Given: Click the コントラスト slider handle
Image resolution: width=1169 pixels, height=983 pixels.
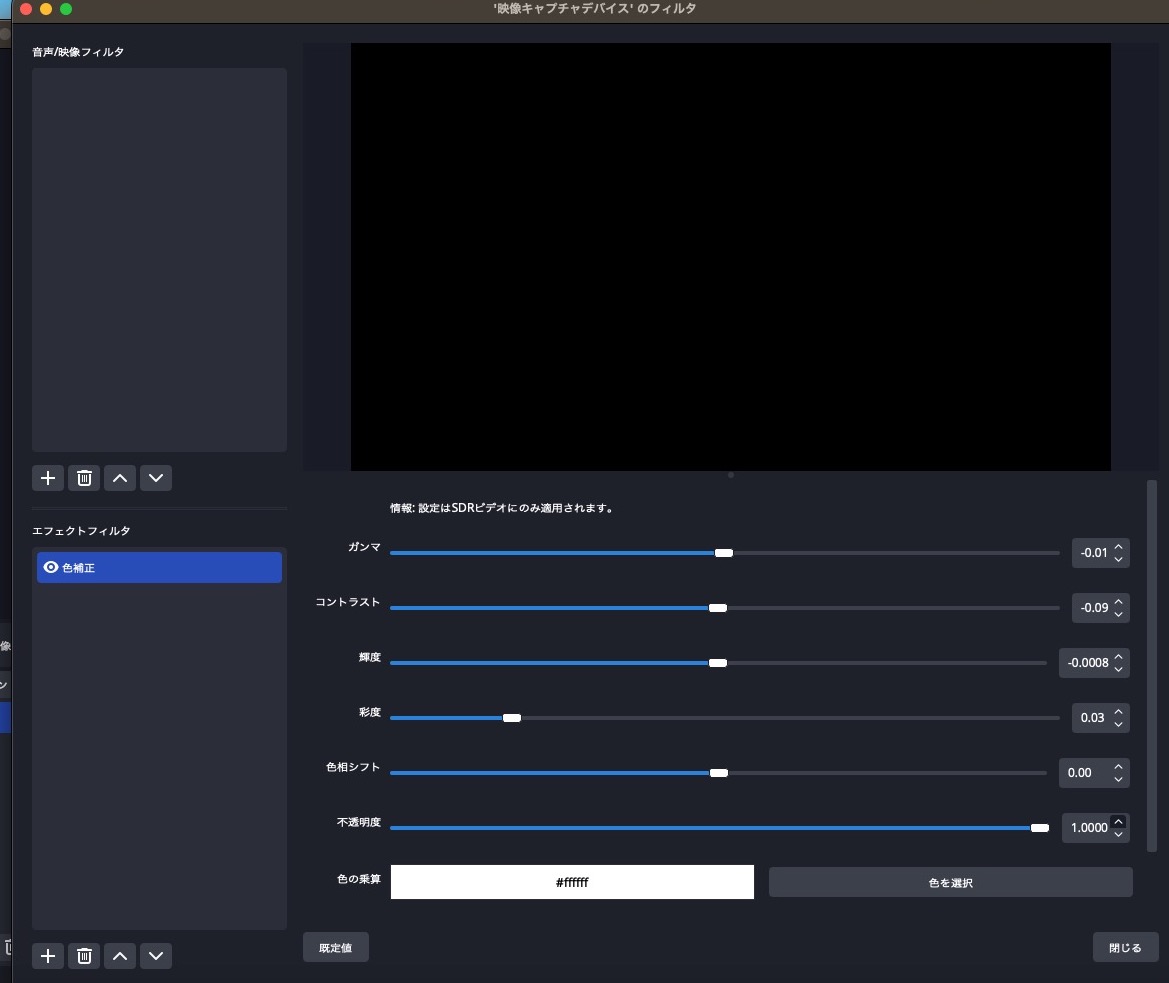Looking at the screenshot, I should (718, 608).
